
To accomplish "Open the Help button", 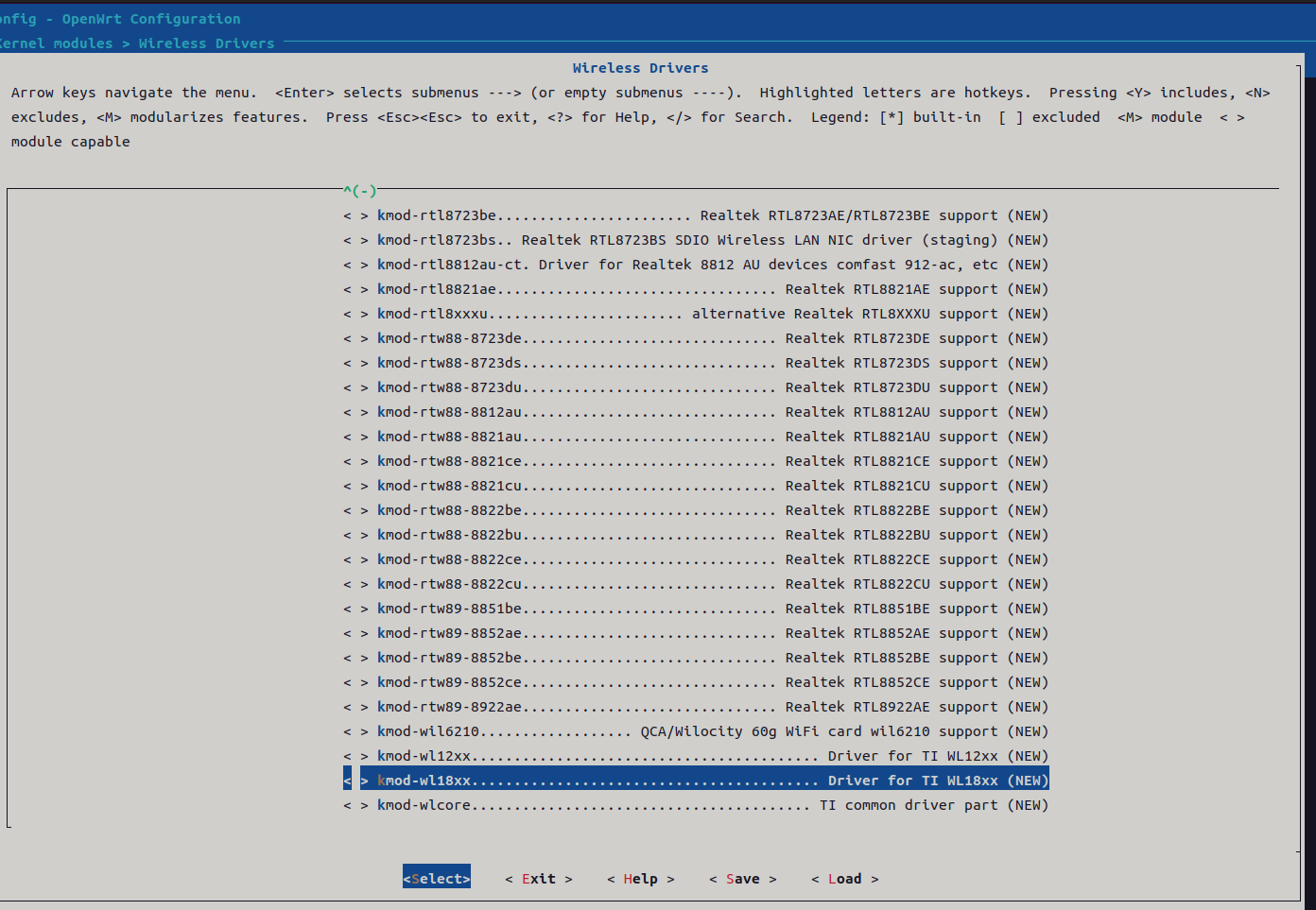I will 641,878.
